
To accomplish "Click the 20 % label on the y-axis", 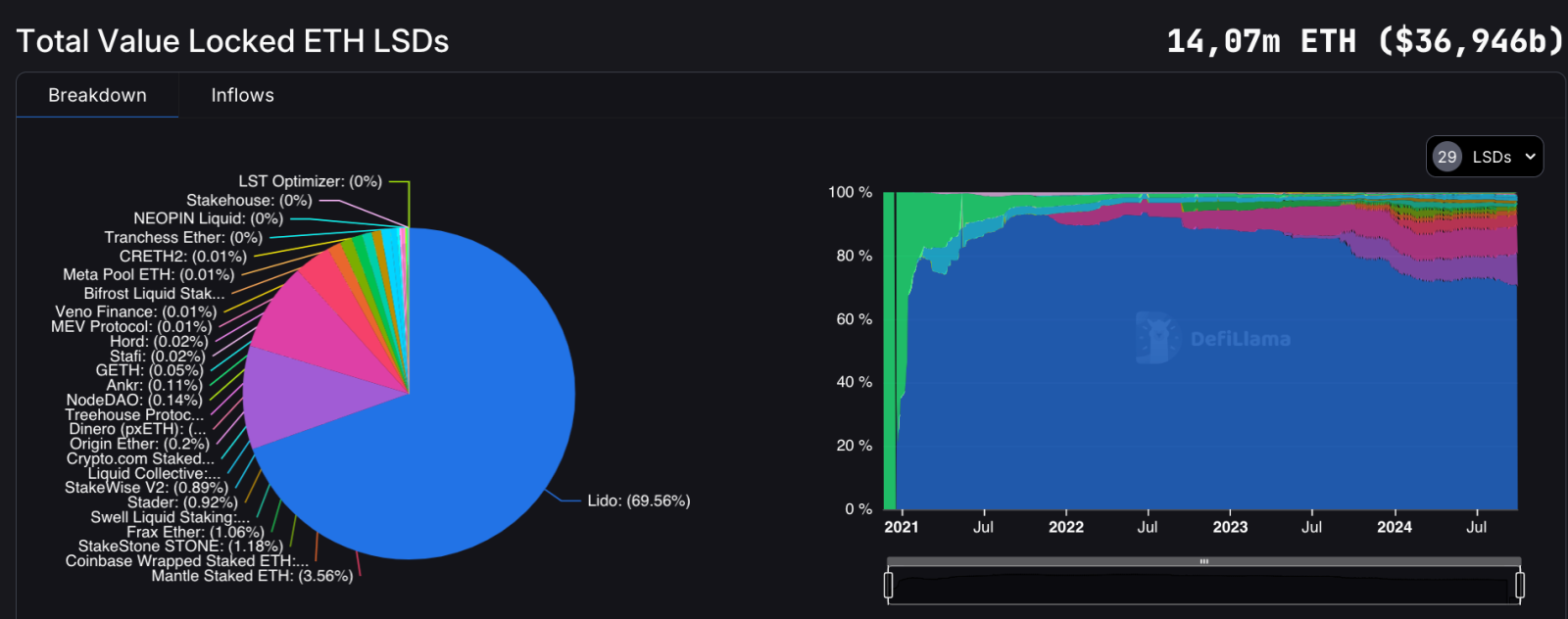I will pos(854,446).
